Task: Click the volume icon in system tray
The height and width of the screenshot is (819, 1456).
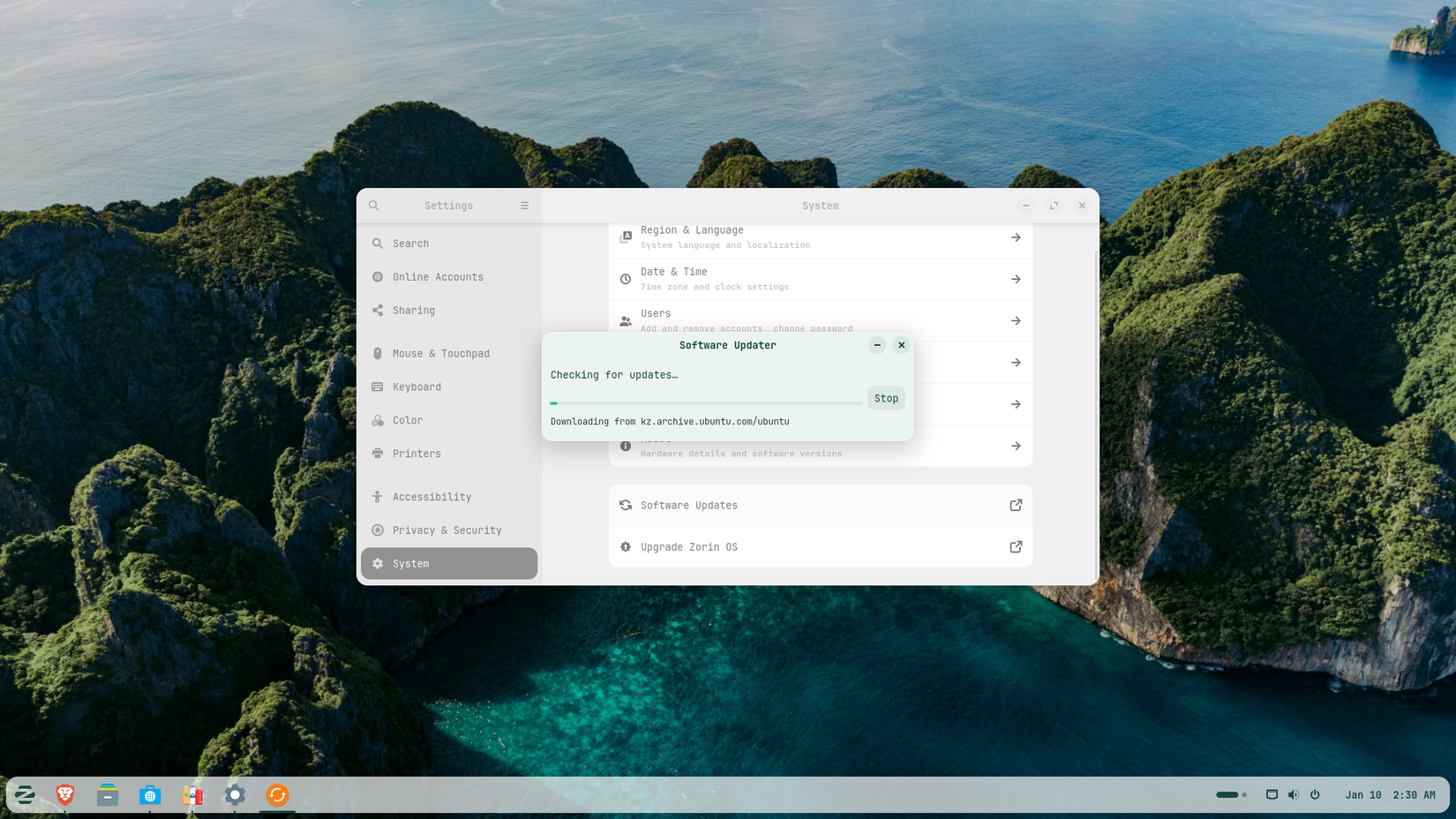Action: tap(1293, 794)
